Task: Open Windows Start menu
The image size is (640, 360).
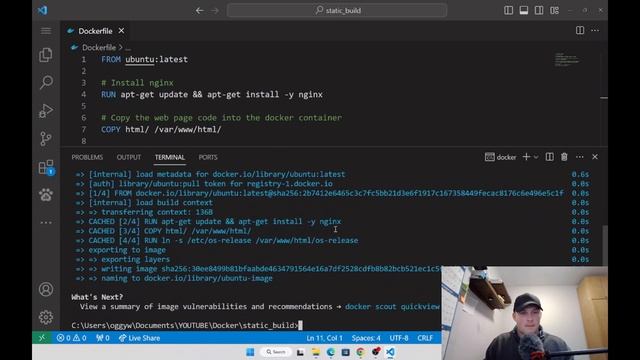Action: click(x=250, y=352)
